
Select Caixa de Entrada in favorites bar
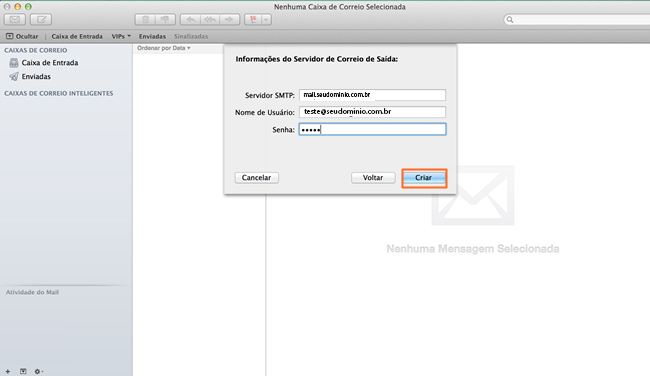77,36
